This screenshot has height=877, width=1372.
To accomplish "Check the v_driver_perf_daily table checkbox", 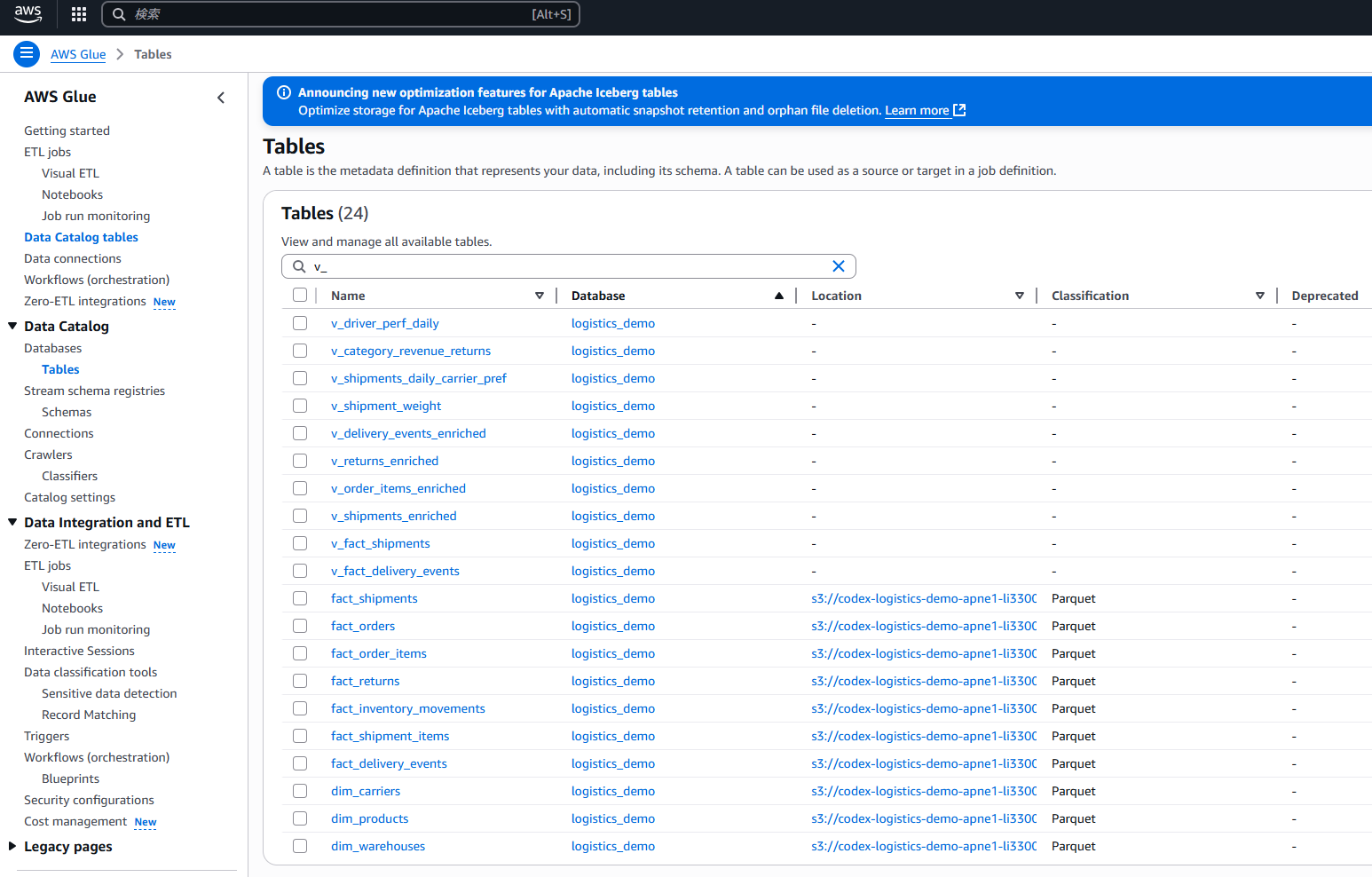I will 300,323.
